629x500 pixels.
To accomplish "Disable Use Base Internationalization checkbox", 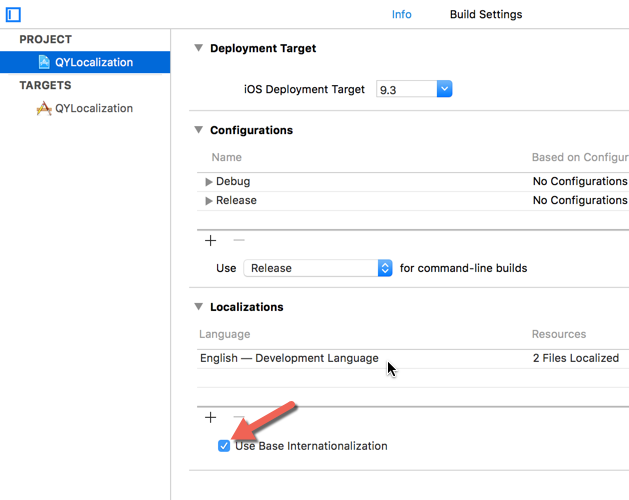I will click(x=224, y=446).
